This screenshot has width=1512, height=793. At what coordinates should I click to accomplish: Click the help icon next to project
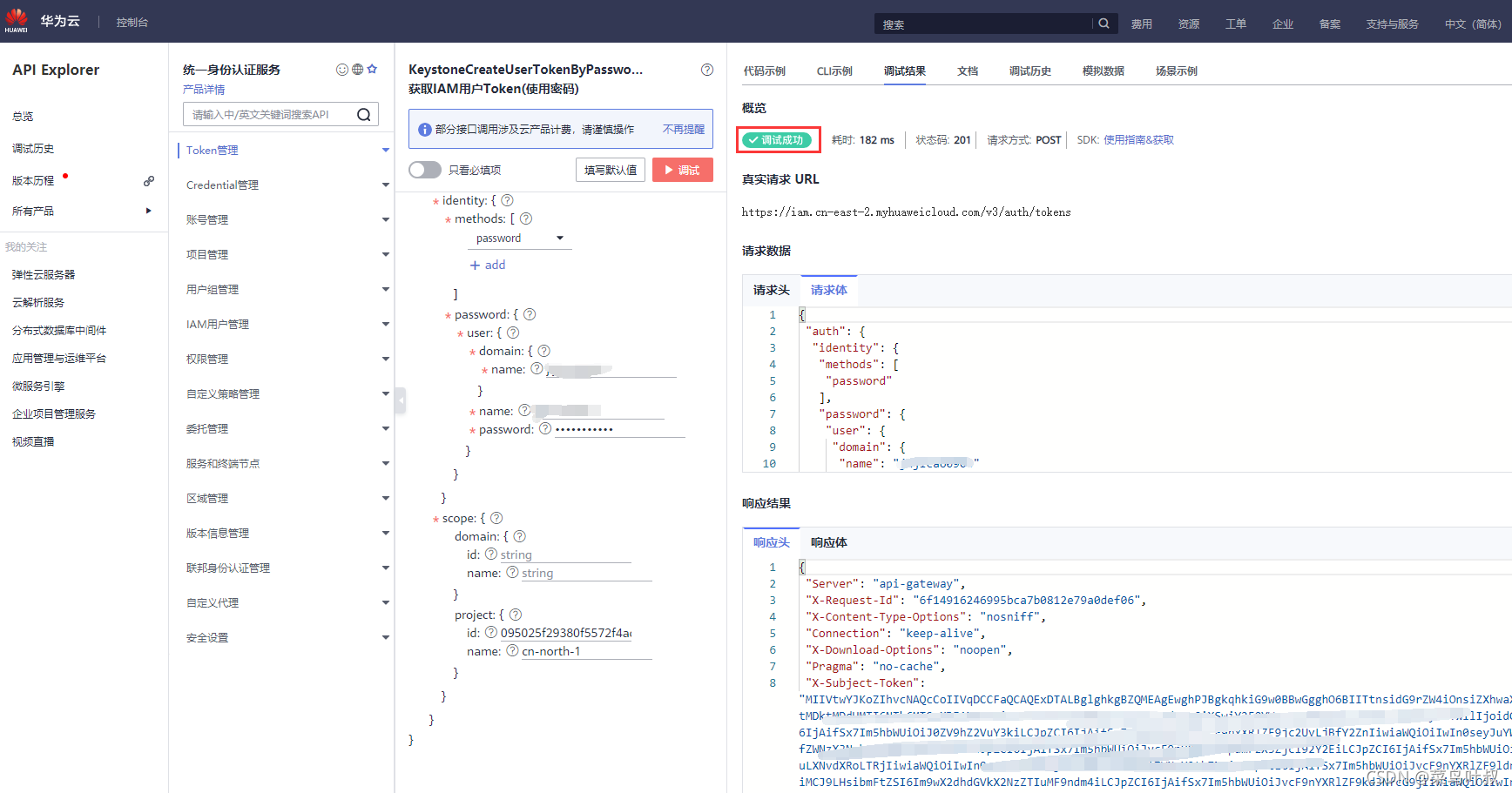point(516,615)
